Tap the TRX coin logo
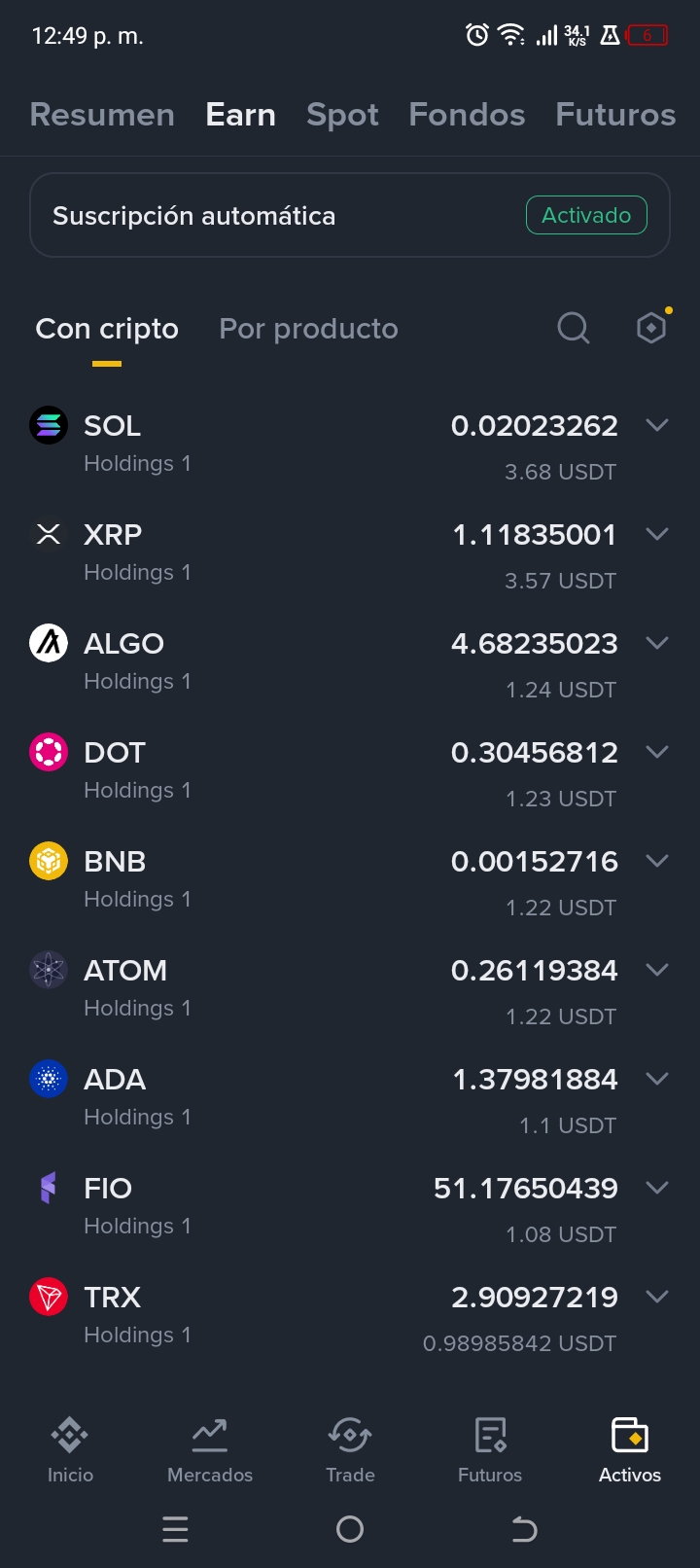The height and width of the screenshot is (1568, 700). point(49,1297)
